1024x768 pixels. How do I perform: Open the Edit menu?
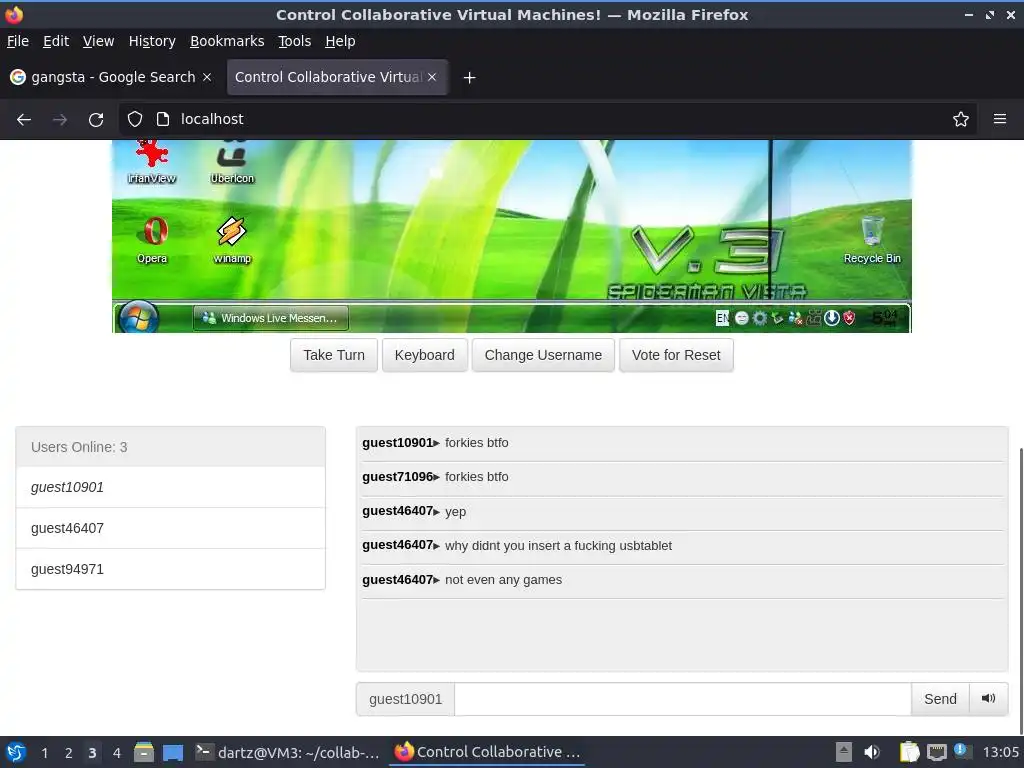(x=56, y=41)
